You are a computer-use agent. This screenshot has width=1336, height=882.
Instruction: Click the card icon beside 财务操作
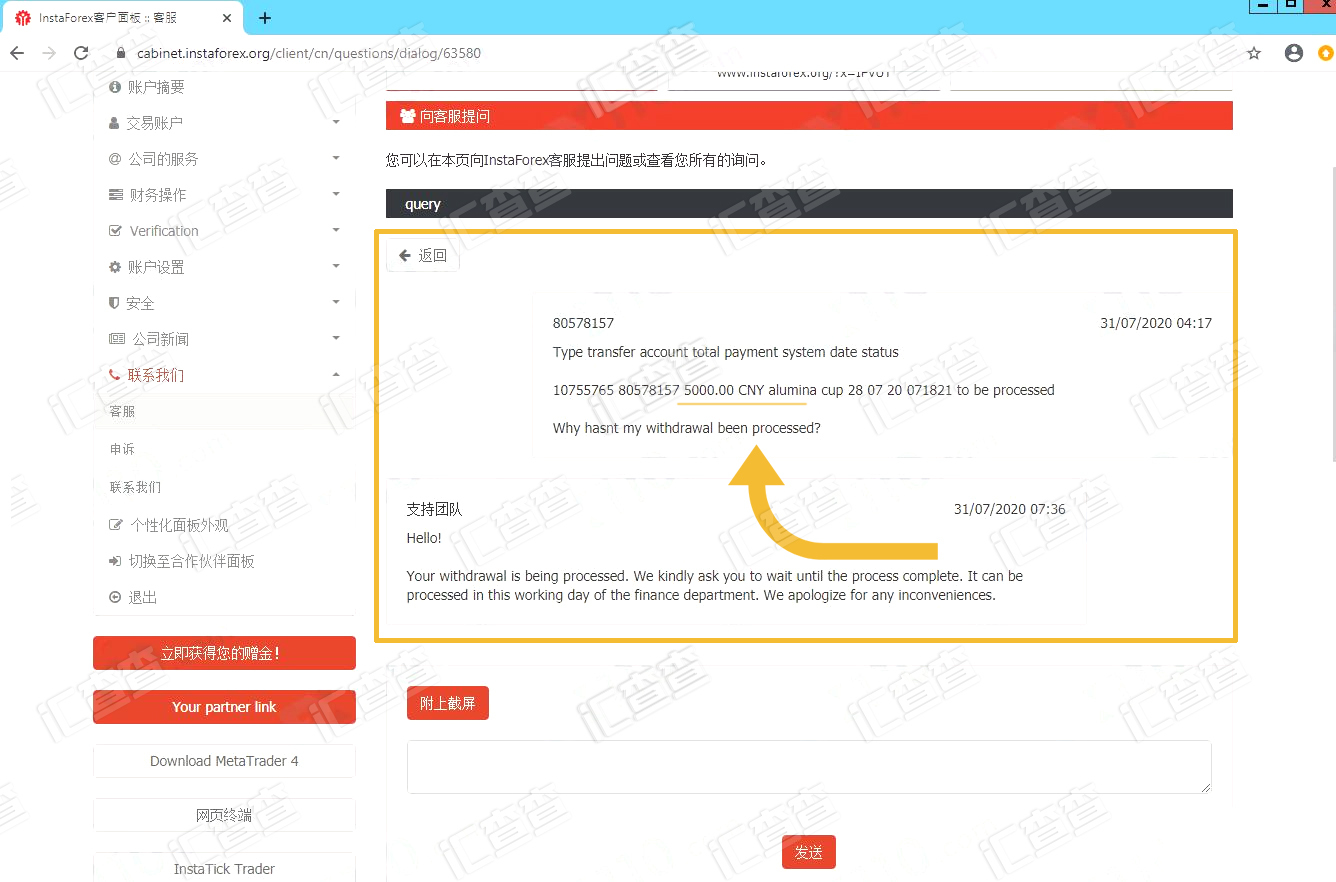point(116,195)
